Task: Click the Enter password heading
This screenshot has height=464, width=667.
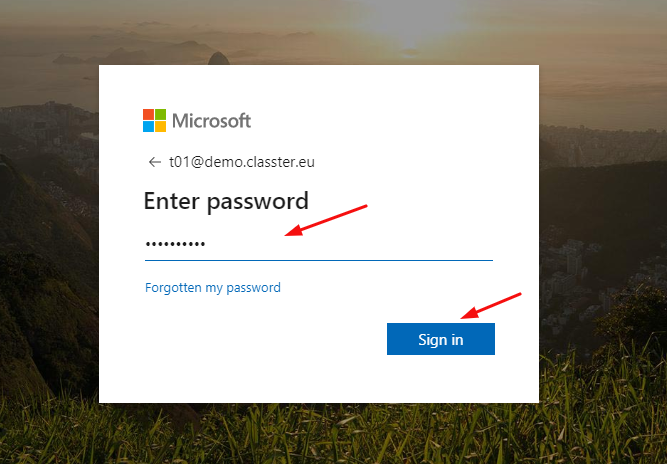Action: coord(226,201)
